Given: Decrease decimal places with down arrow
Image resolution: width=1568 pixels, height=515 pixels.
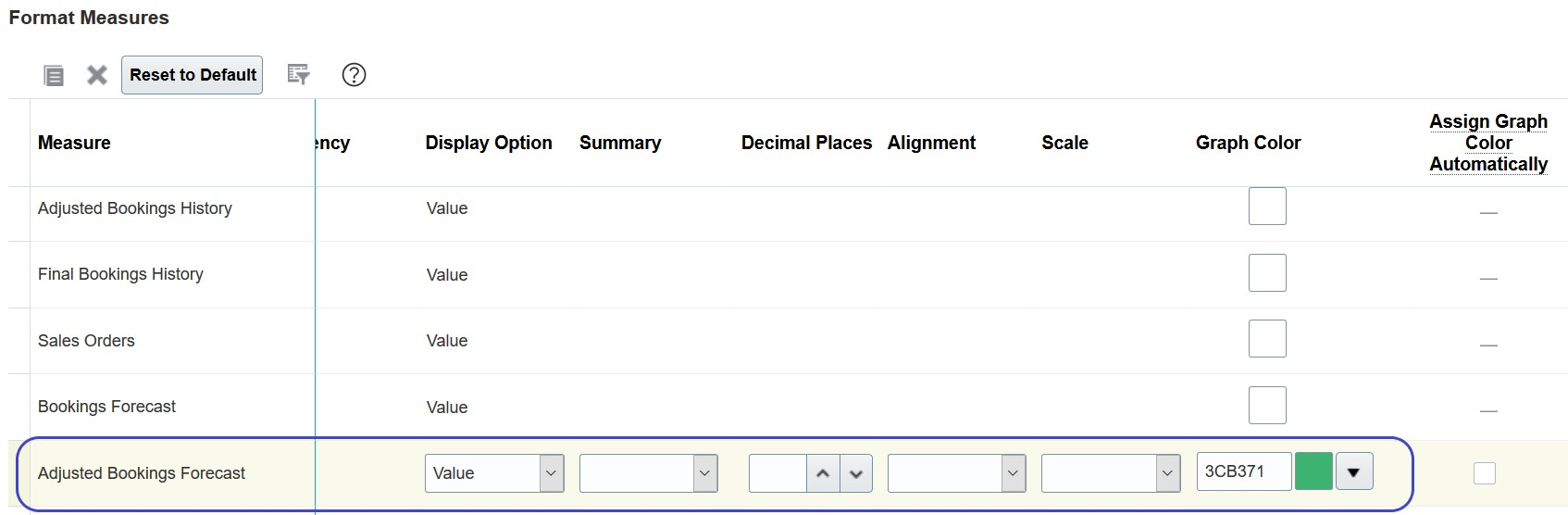Looking at the screenshot, I should [856, 473].
